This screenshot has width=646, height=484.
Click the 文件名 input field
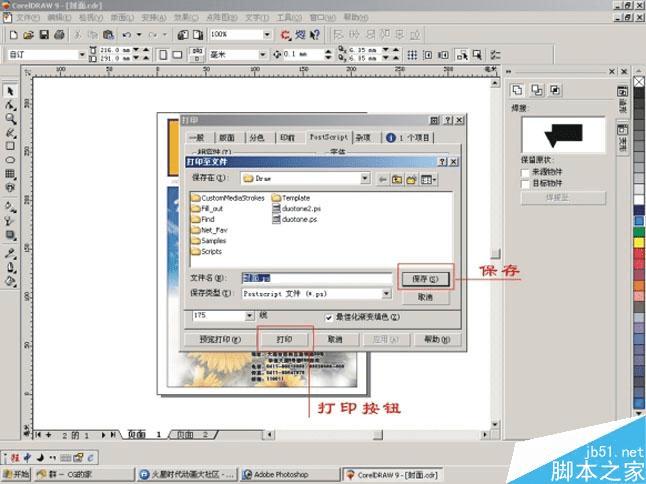pos(316,278)
